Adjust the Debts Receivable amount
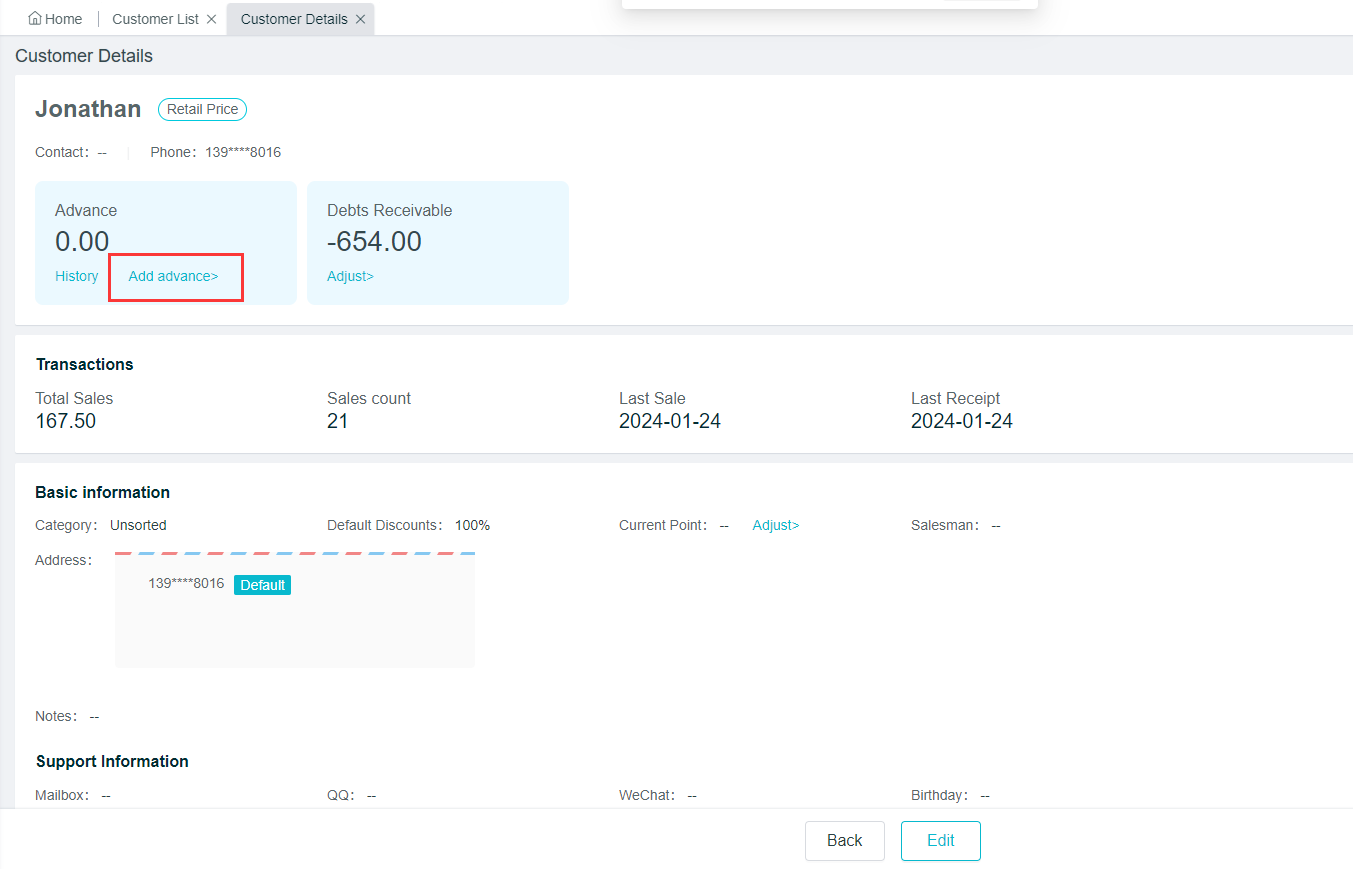The width and height of the screenshot is (1353, 869). [x=350, y=276]
